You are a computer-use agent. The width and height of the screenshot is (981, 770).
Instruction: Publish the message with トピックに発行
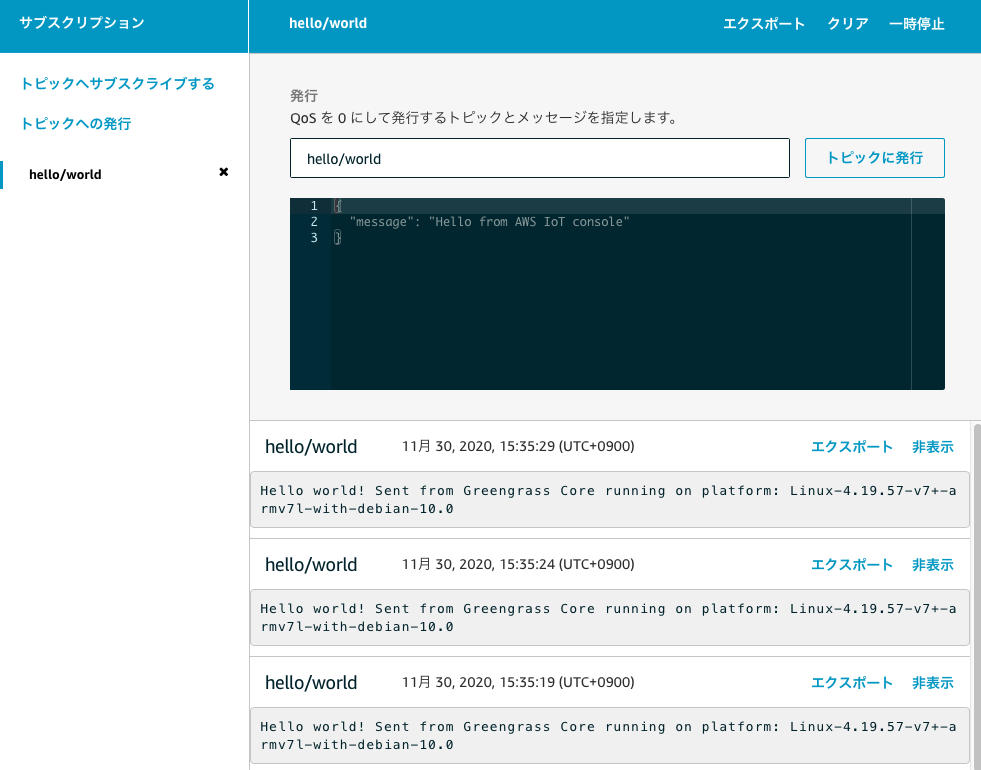(874, 157)
